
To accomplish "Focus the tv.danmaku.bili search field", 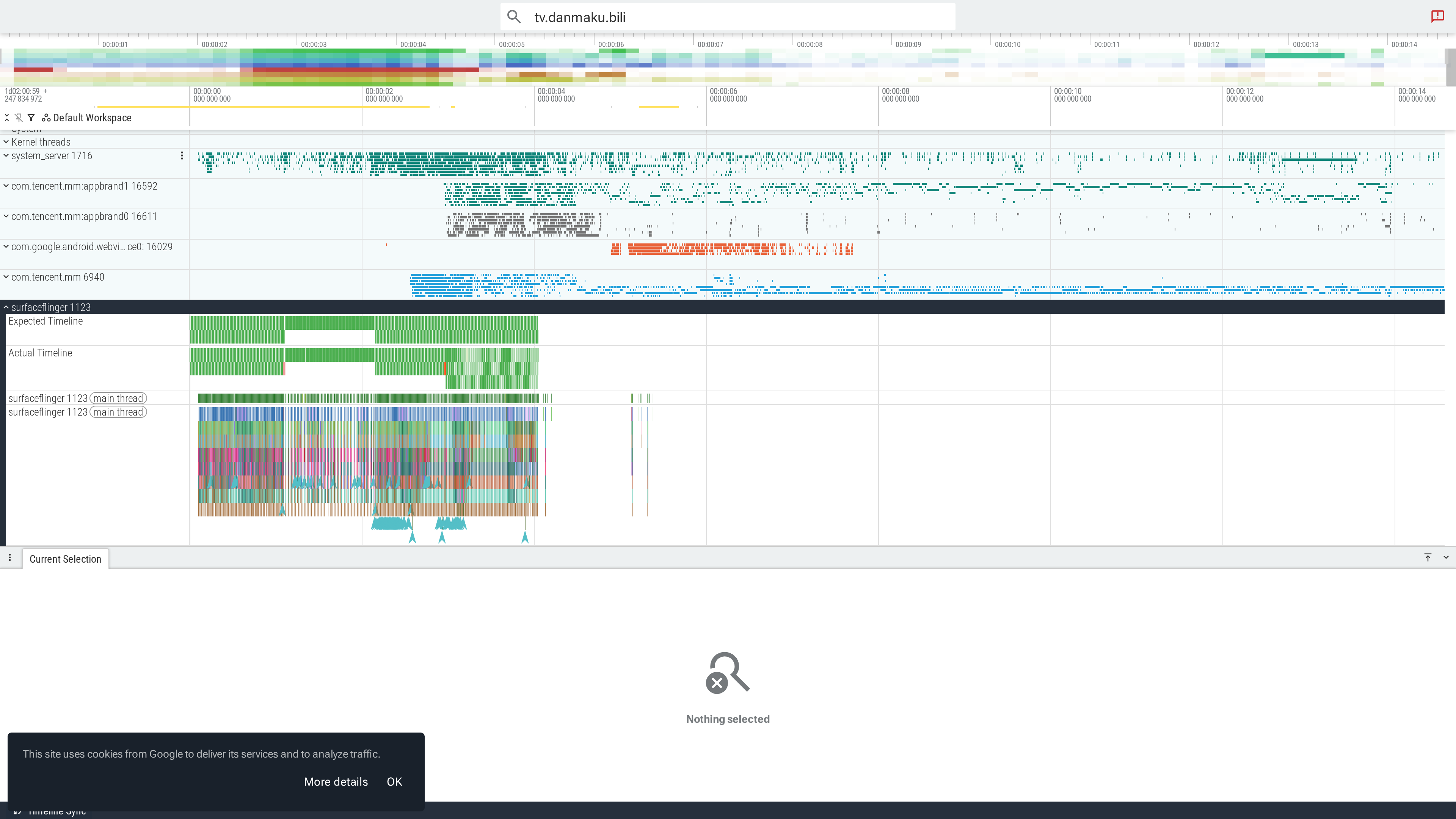I will [x=728, y=17].
